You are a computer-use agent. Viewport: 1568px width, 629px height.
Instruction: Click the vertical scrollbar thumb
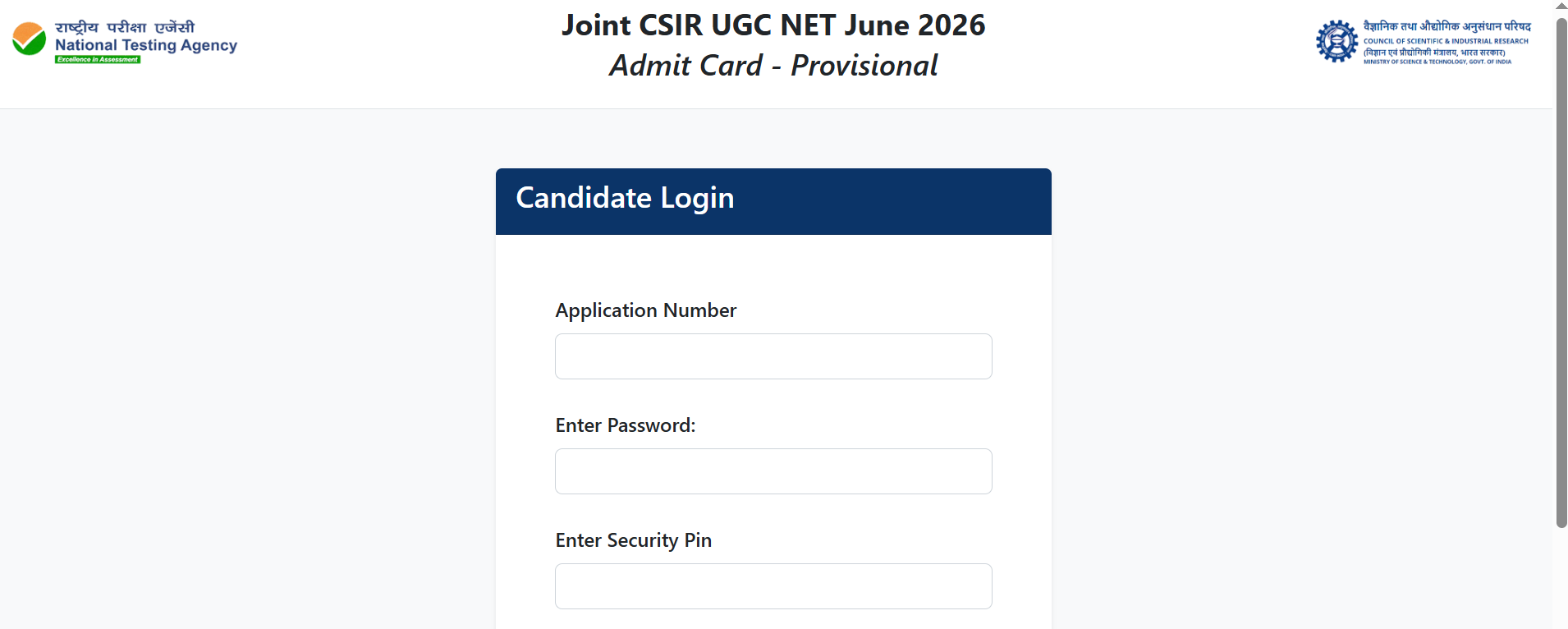point(1561,273)
